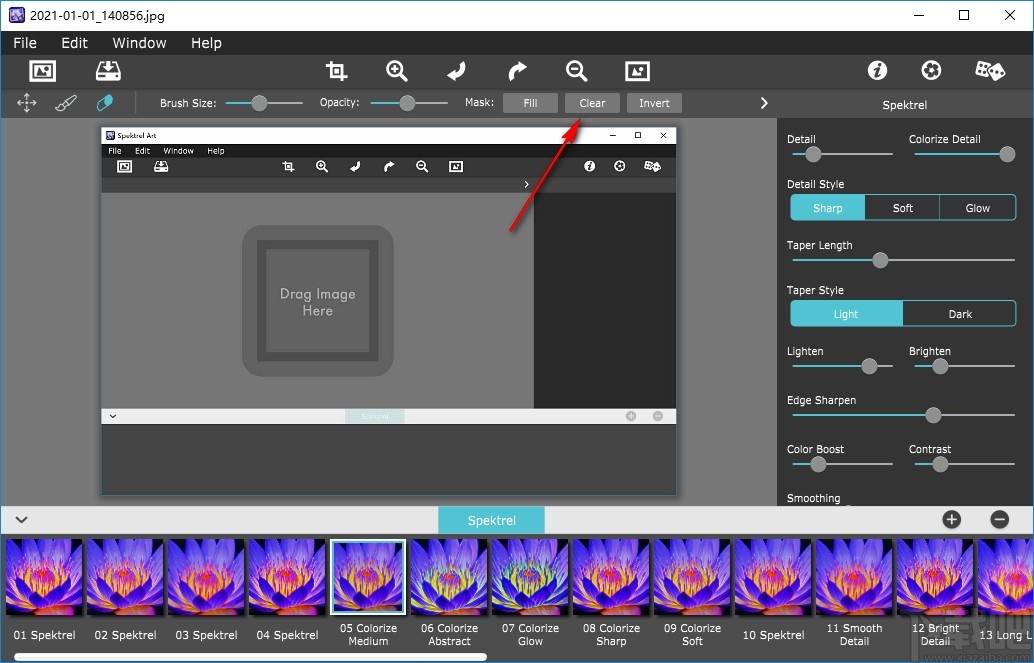
Task: Click the undo arrow icon
Action: pos(457,71)
